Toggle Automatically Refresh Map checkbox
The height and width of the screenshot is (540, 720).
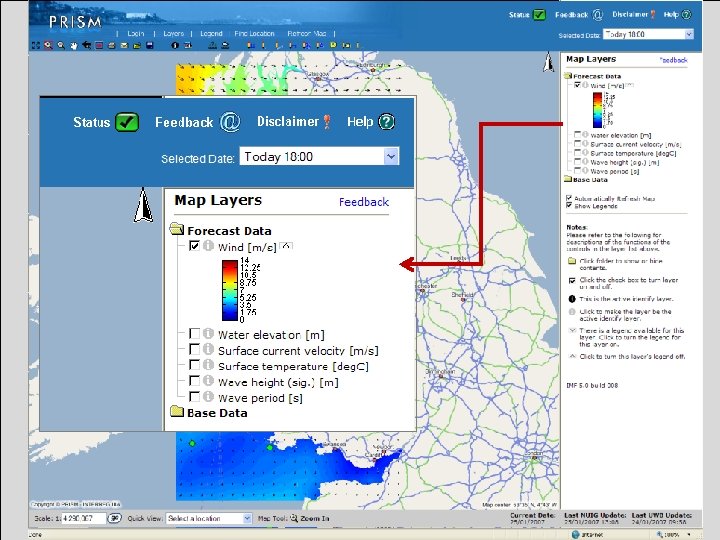pos(569,198)
